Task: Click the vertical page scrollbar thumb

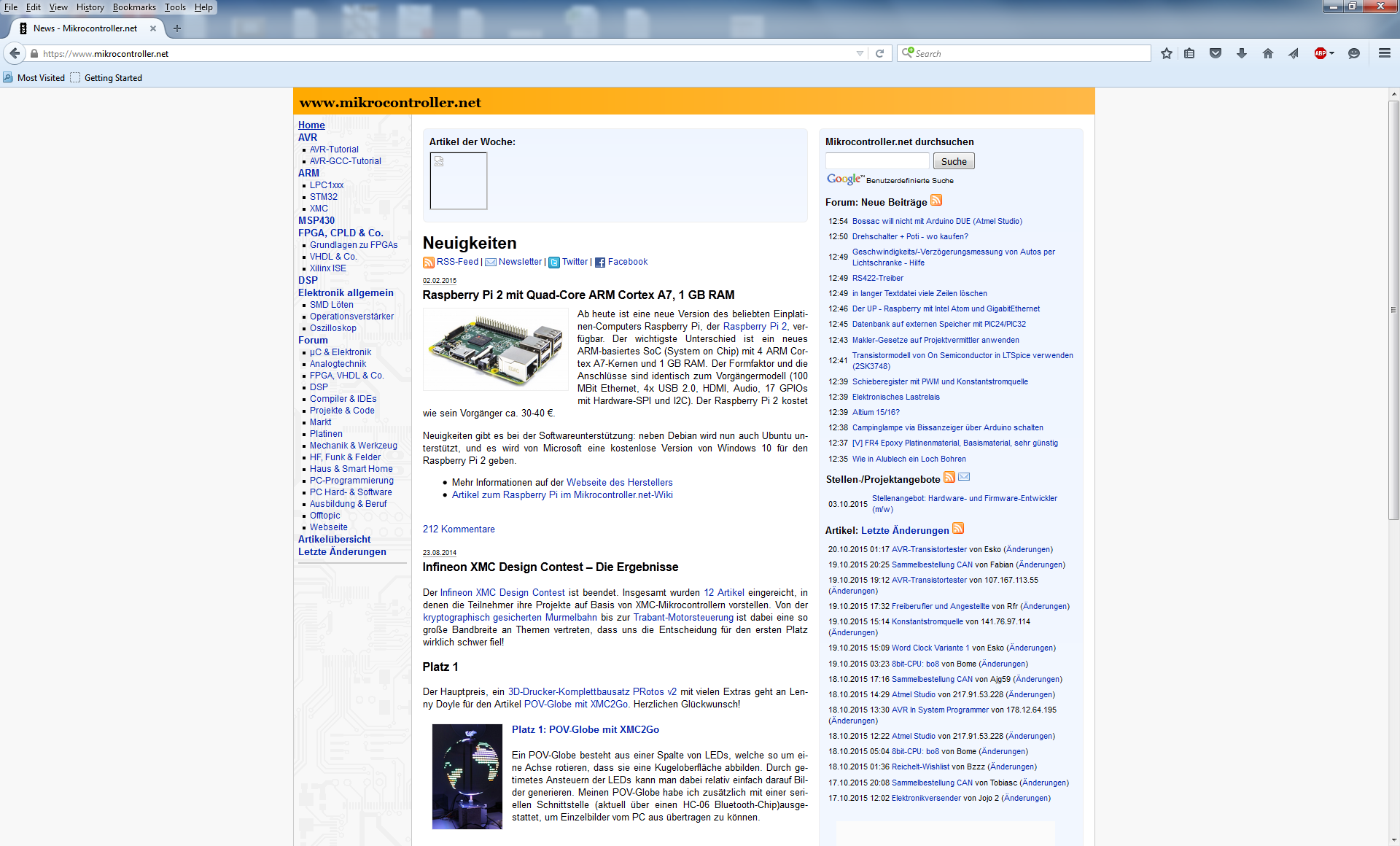Action: pos(1393,310)
